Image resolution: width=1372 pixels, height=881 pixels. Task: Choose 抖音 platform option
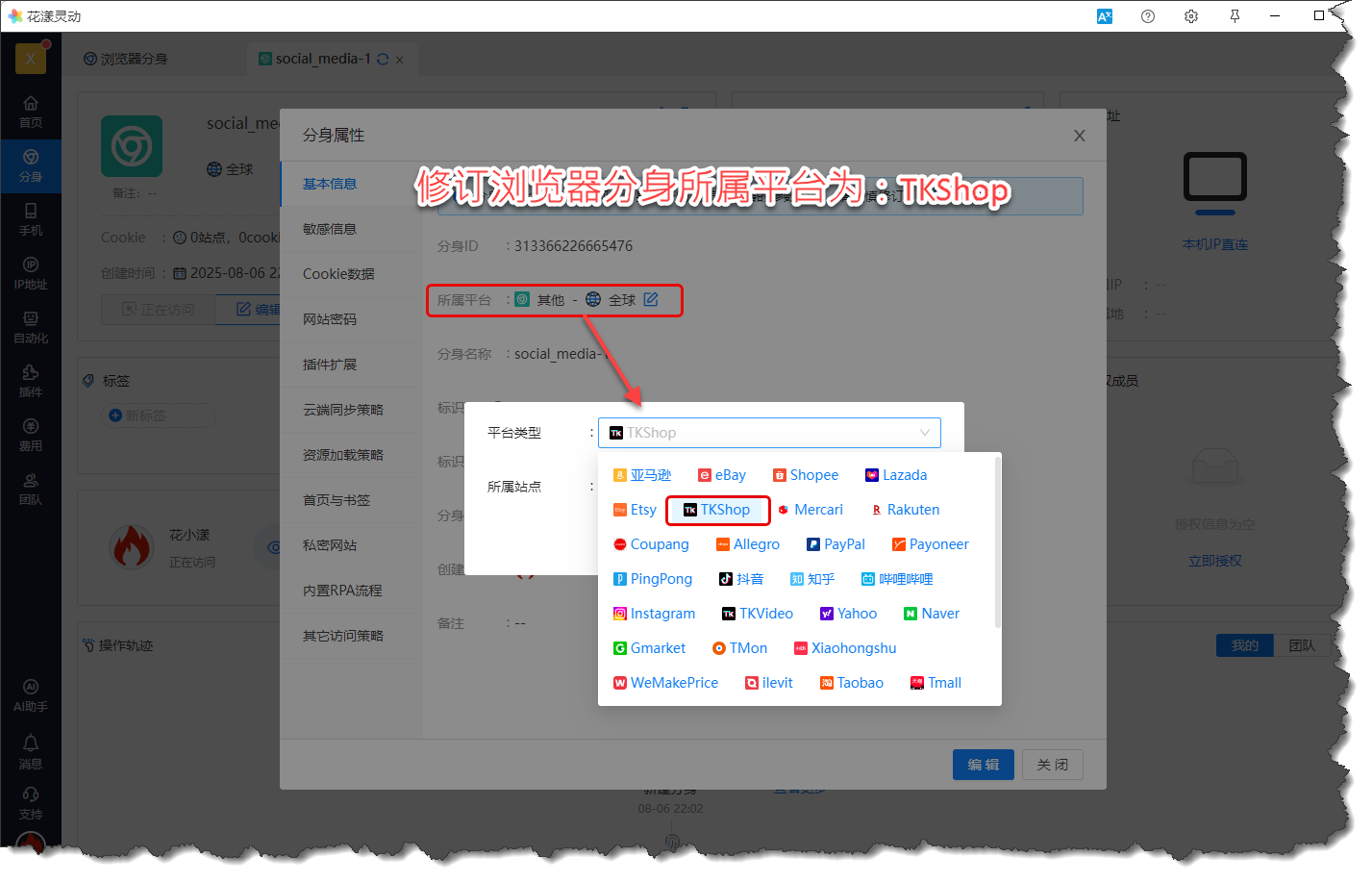(x=741, y=579)
